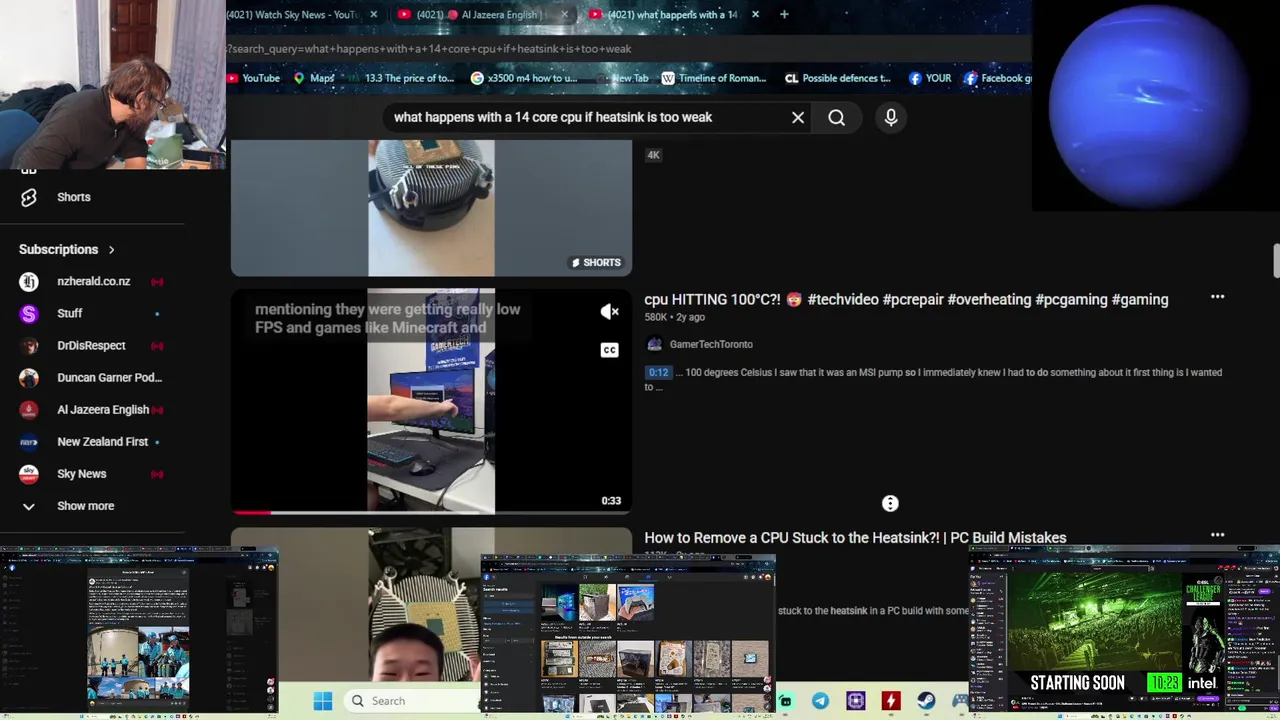1280x720 pixels.
Task: Close the Al Jazeera English tab
Action: (x=564, y=15)
